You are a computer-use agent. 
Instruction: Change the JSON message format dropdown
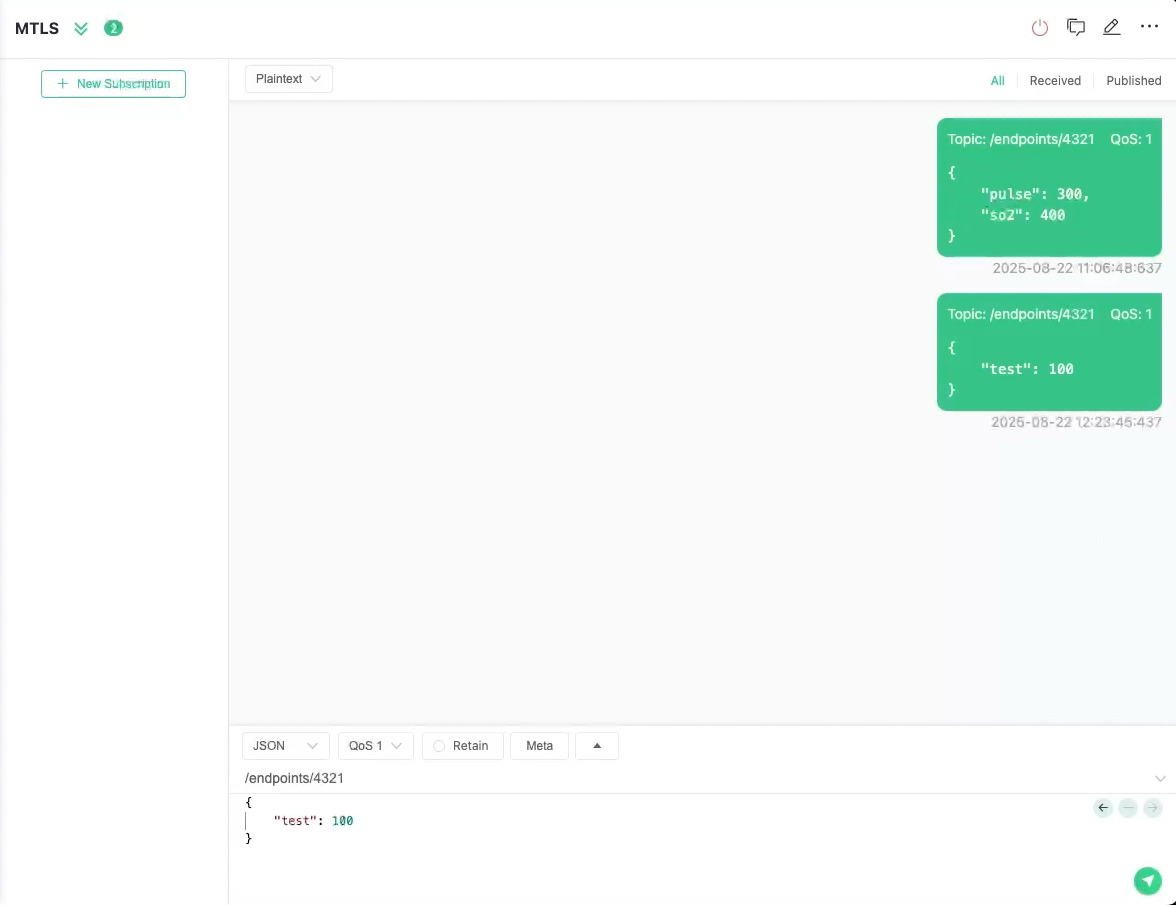point(284,745)
